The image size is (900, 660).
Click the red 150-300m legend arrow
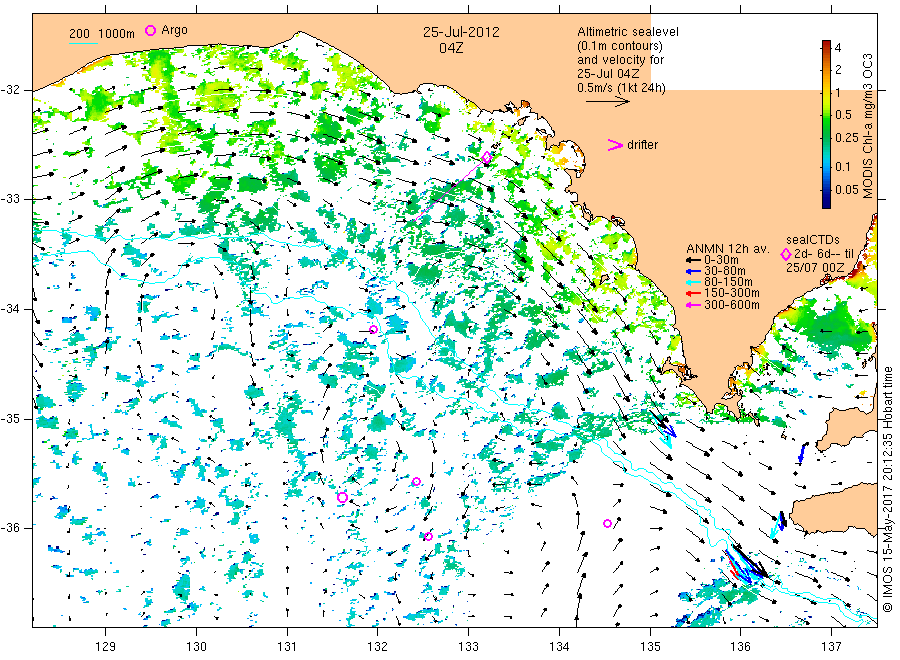pos(693,294)
